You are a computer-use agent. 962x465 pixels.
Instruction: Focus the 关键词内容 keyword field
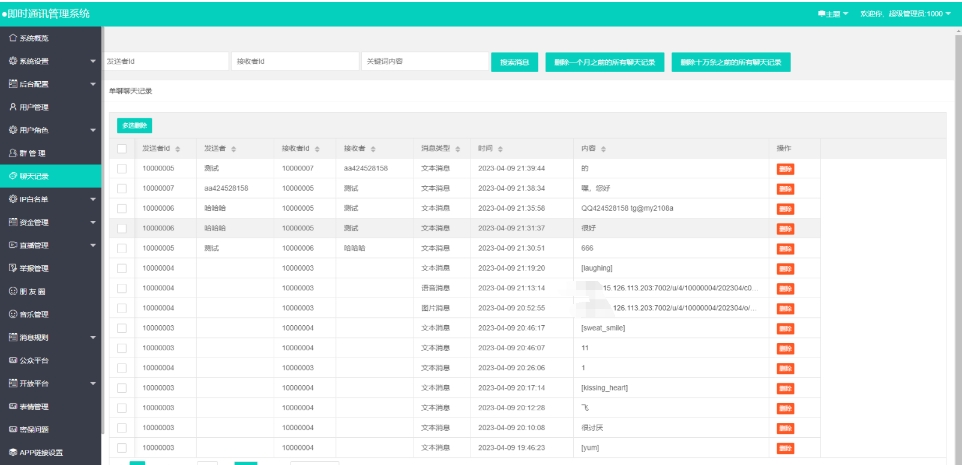pos(425,61)
